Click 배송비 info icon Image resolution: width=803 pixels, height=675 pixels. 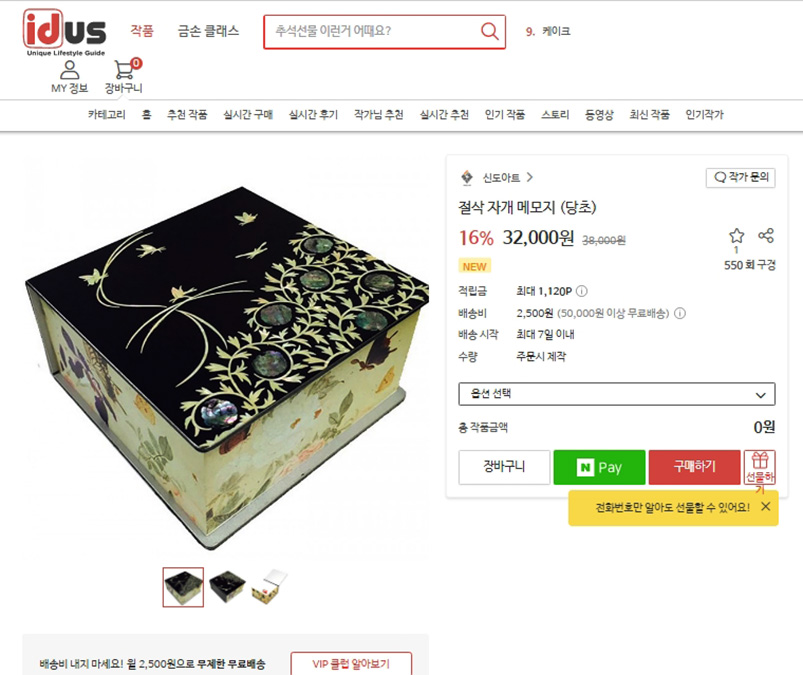tap(680, 313)
